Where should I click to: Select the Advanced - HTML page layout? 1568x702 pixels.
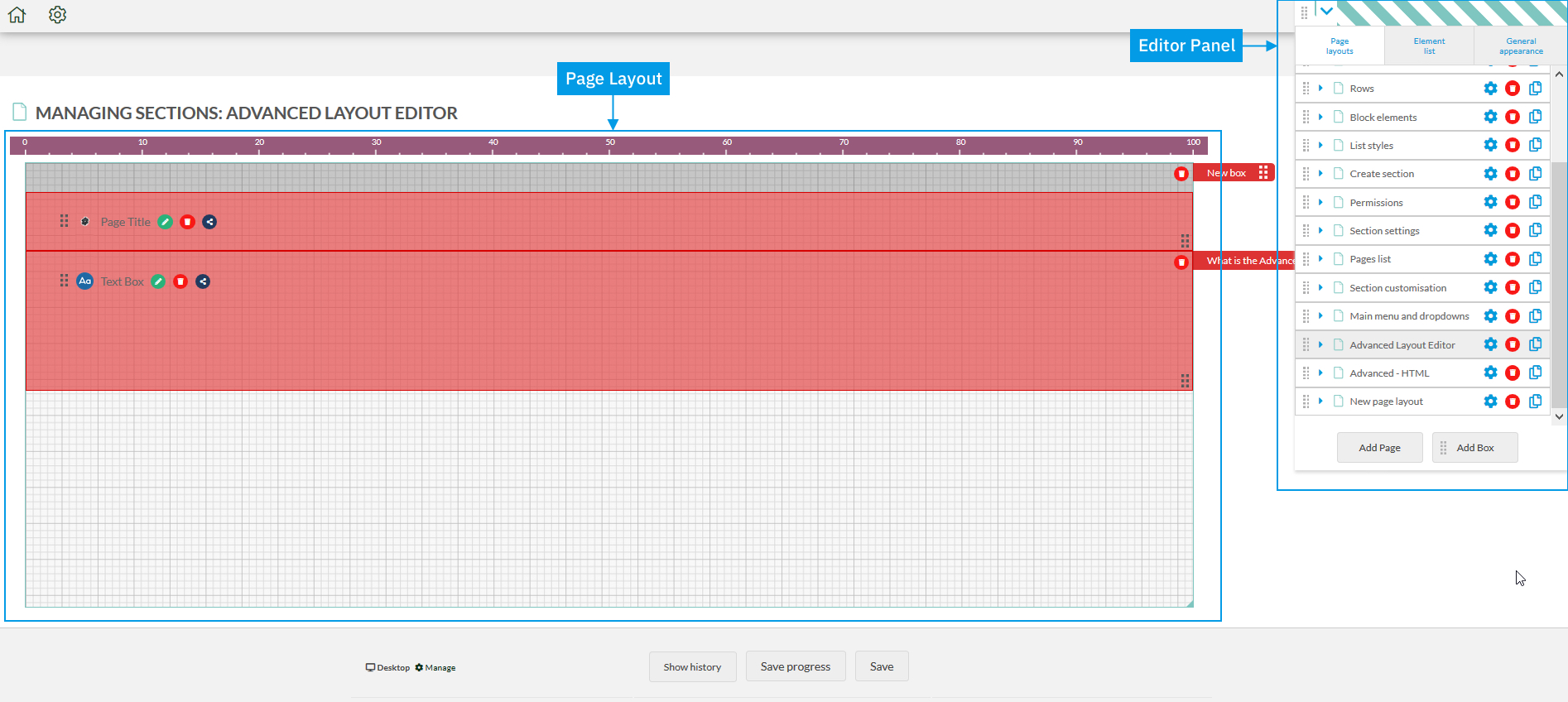click(x=1389, y=373)
